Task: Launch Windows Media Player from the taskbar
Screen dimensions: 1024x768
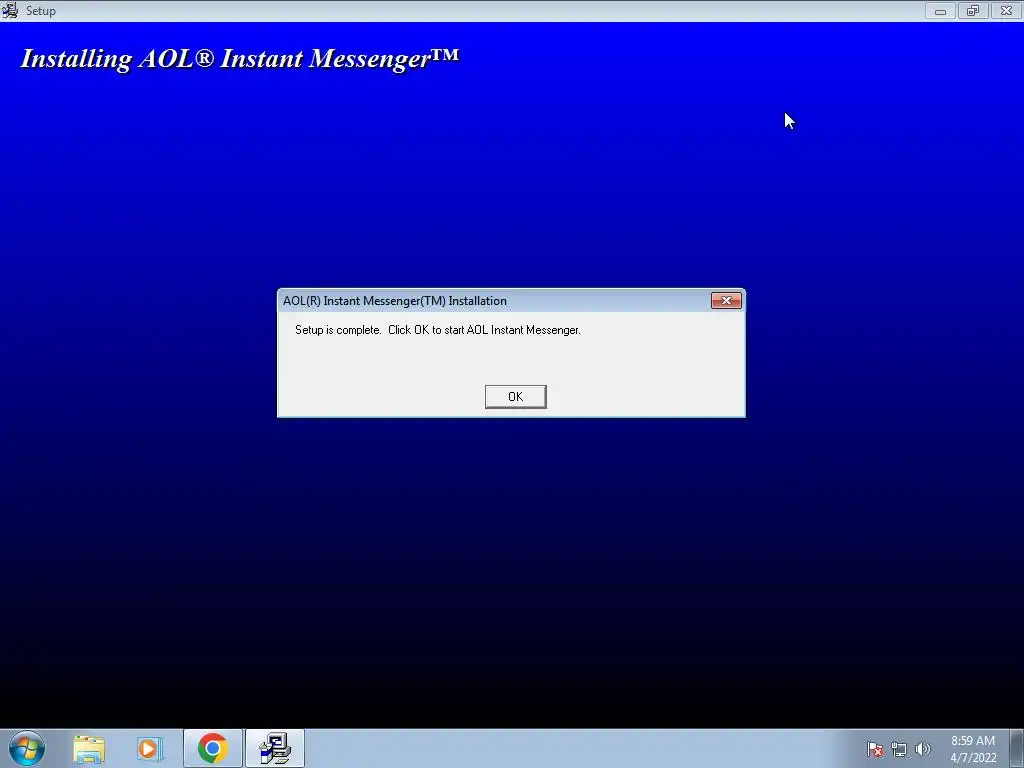Action: click(150, 748)
